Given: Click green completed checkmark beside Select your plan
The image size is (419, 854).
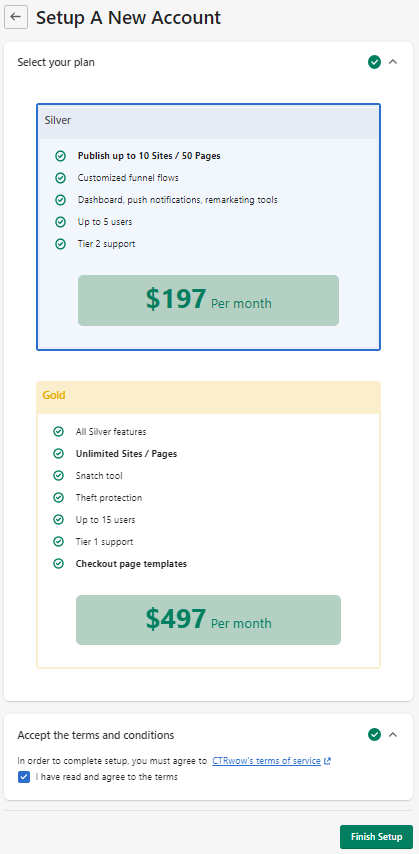Looking at the screenshot, I should pos(374,62).
